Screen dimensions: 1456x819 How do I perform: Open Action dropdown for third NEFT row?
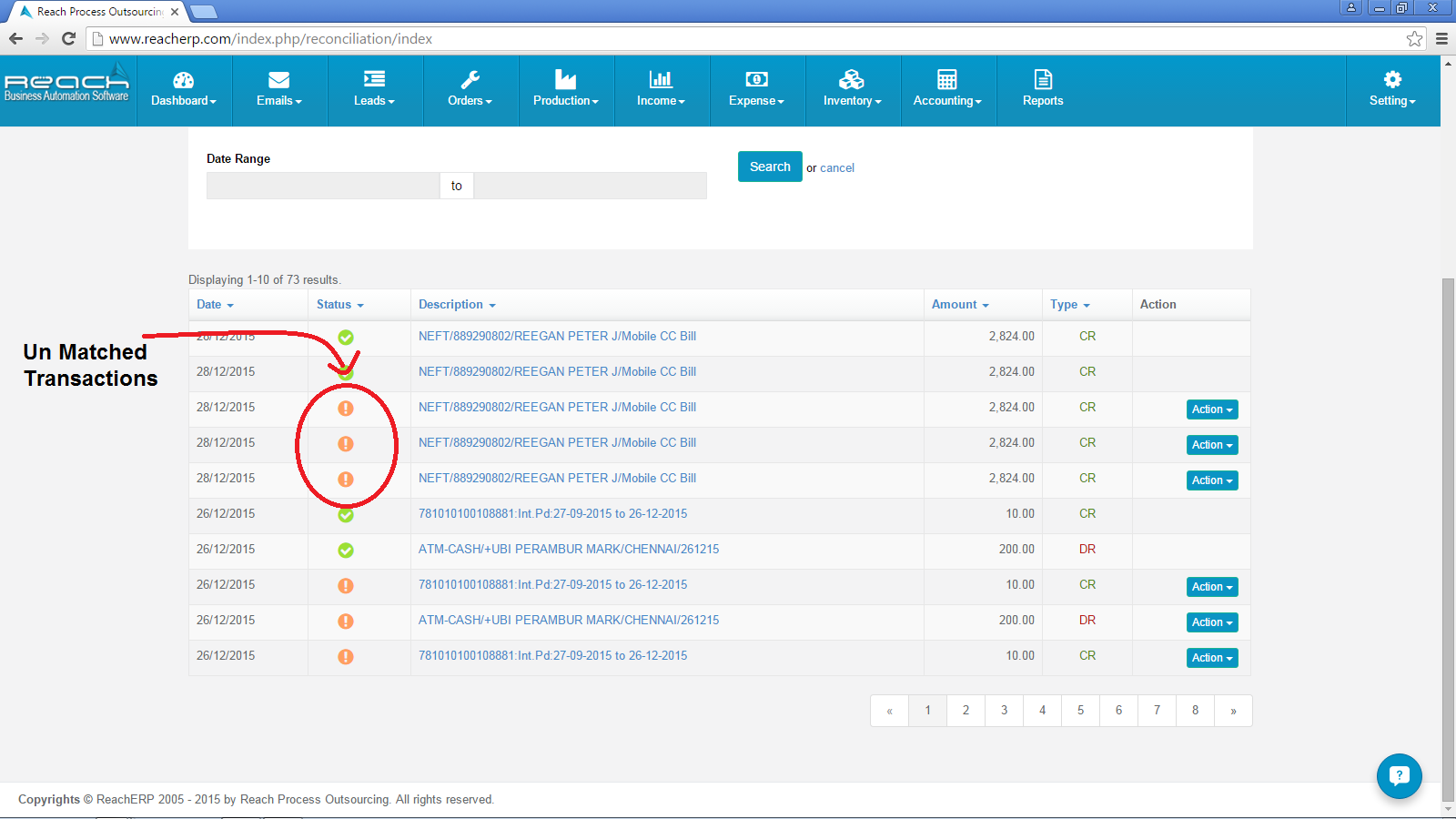(1212, 409)
